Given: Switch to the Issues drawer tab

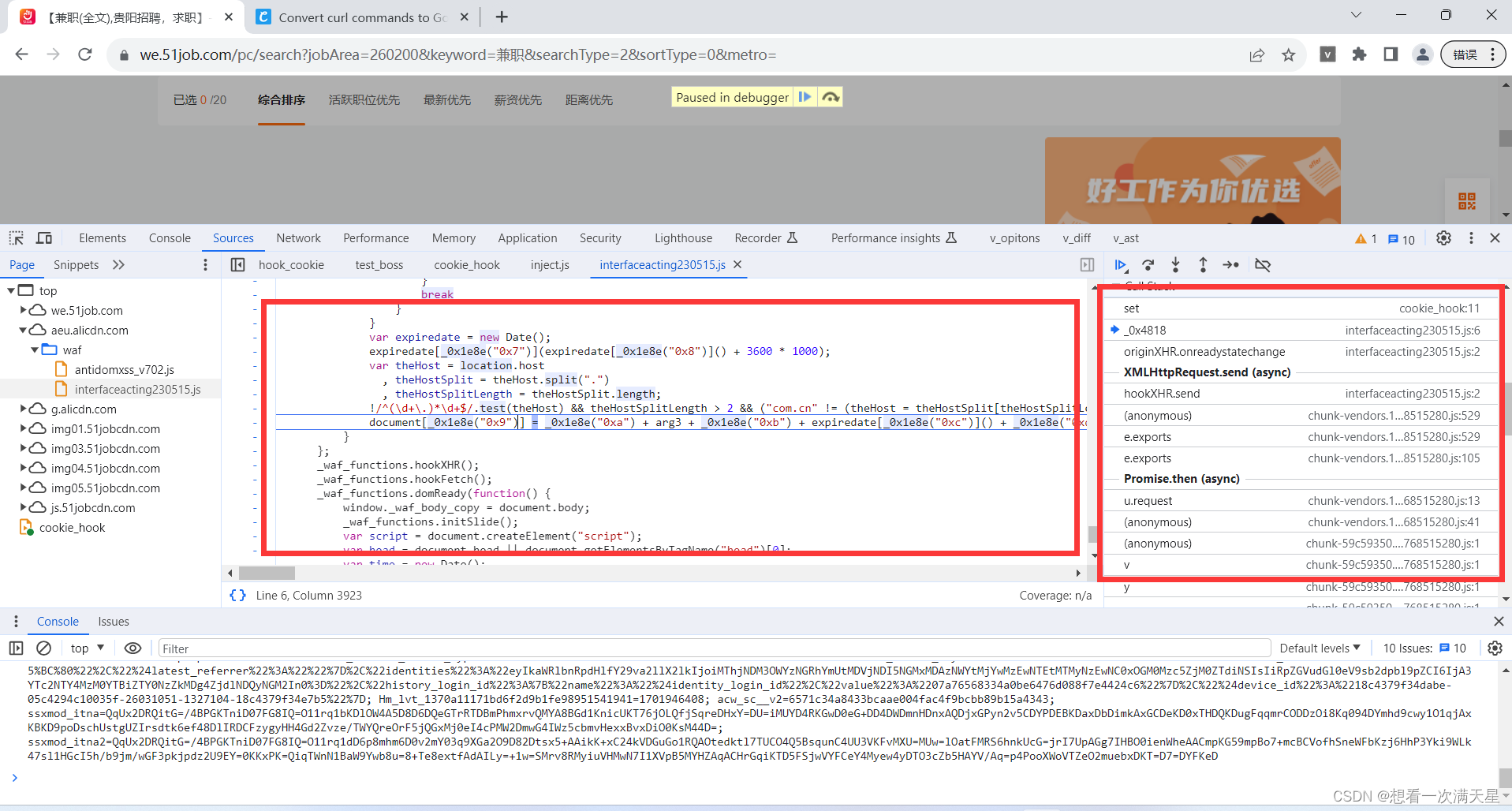Looking at the screenshot, I should (114, 622).
